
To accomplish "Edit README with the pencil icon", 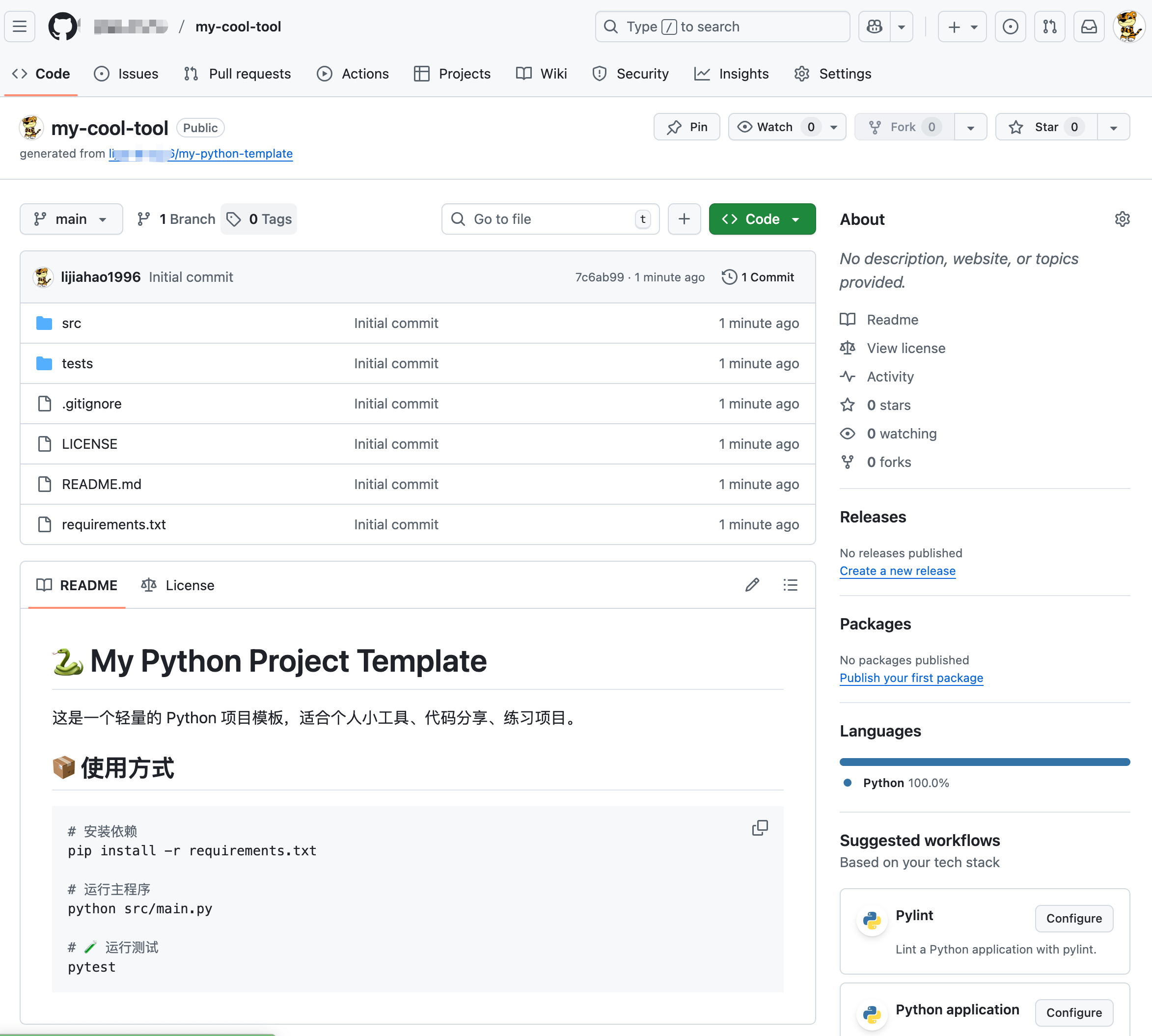I will pyautogui.click(x=752, y=585).
